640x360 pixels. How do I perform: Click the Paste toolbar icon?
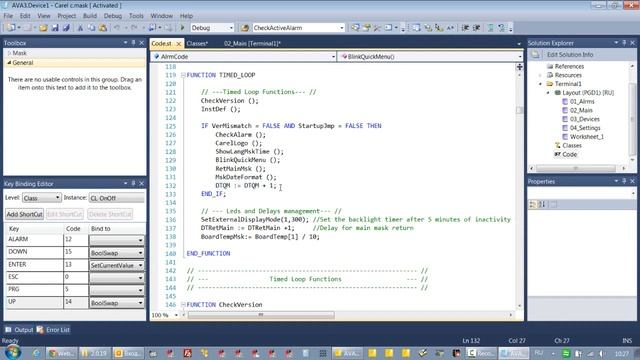(x=103, y=28)
